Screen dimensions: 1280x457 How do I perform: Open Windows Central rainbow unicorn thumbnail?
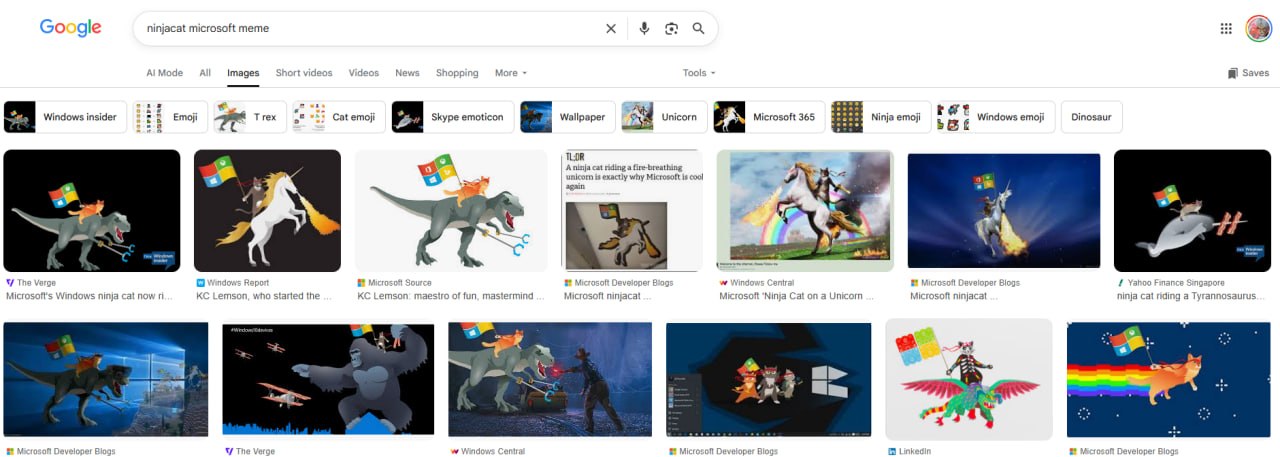(805, 211)
